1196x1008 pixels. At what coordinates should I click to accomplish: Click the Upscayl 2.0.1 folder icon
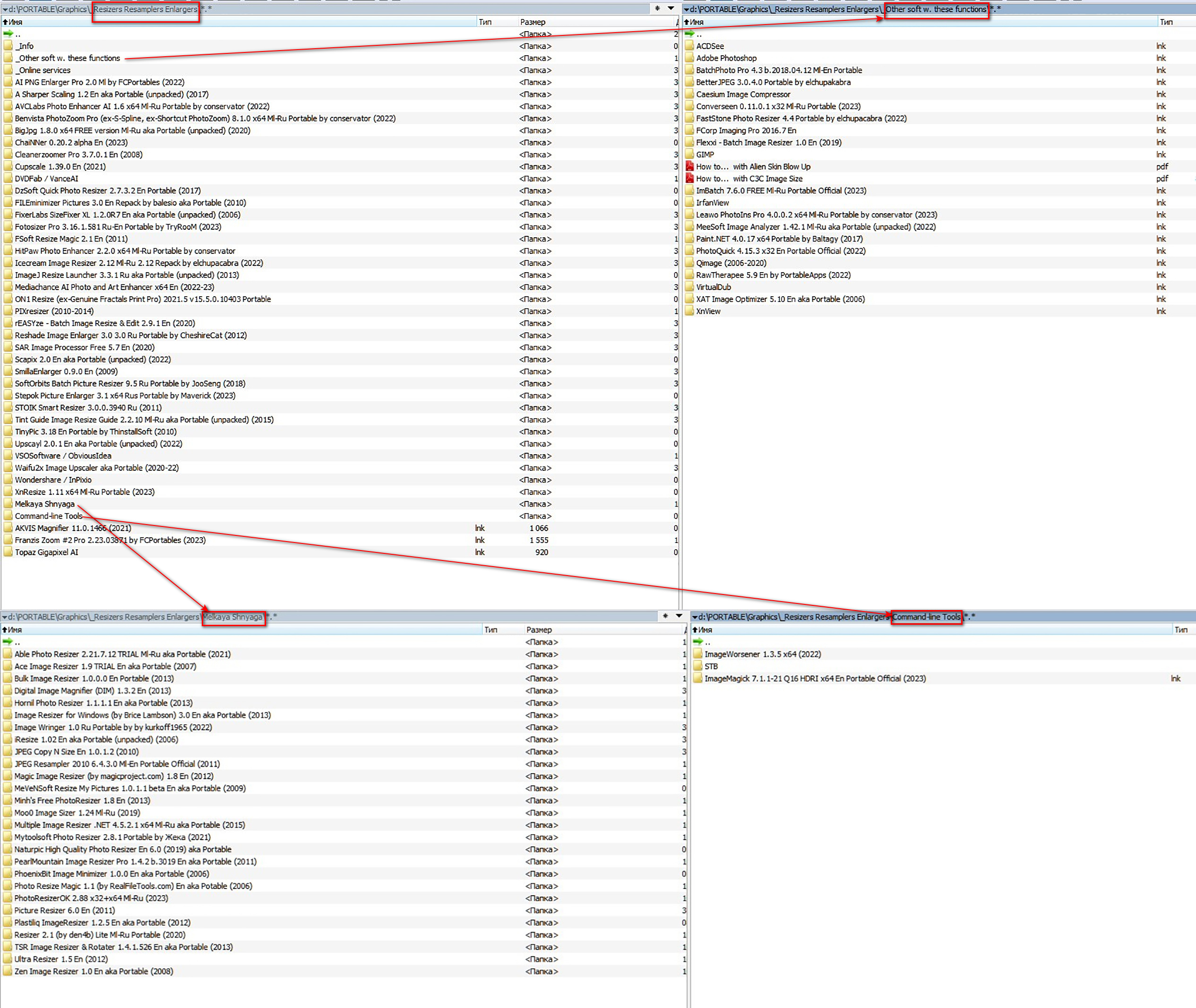coord(8,443)
